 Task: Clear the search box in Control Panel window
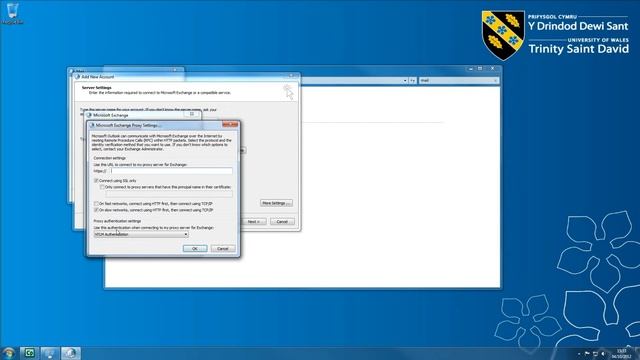(x=495, y=81)
